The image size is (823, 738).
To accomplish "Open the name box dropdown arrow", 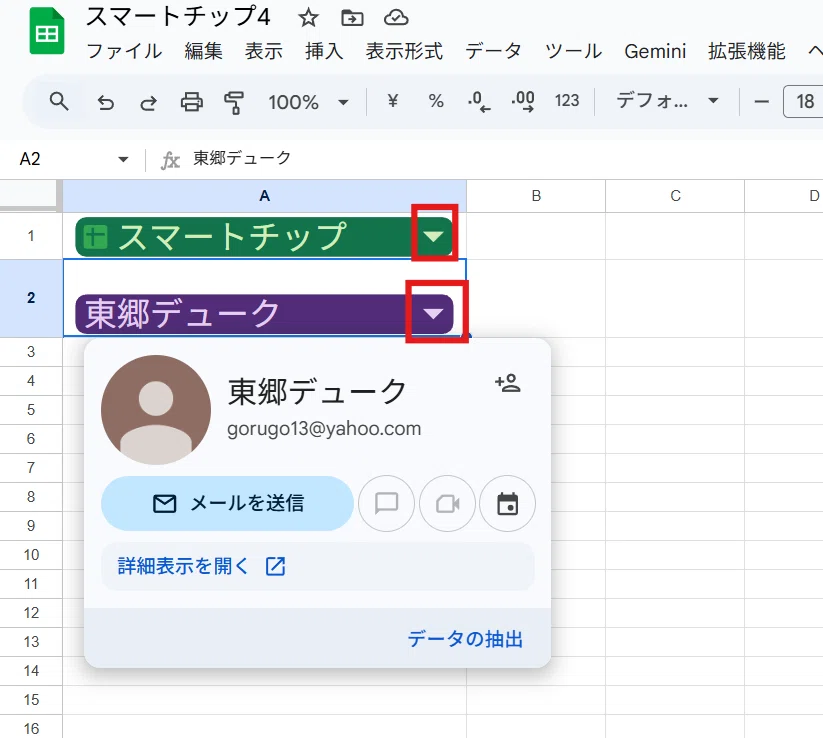I will [x=123, y=159].
